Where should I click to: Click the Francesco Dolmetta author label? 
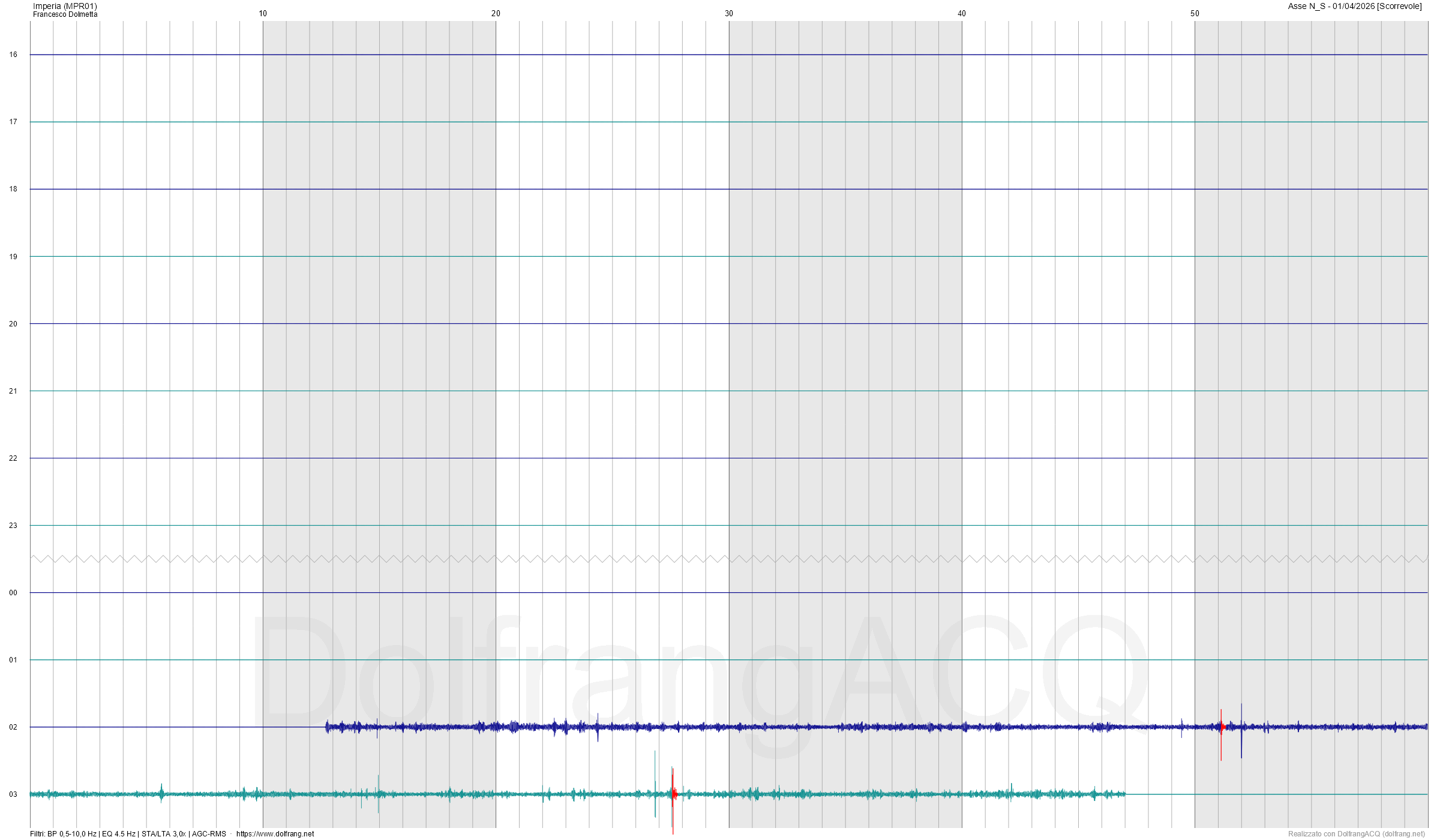click(x=65, y=14)
